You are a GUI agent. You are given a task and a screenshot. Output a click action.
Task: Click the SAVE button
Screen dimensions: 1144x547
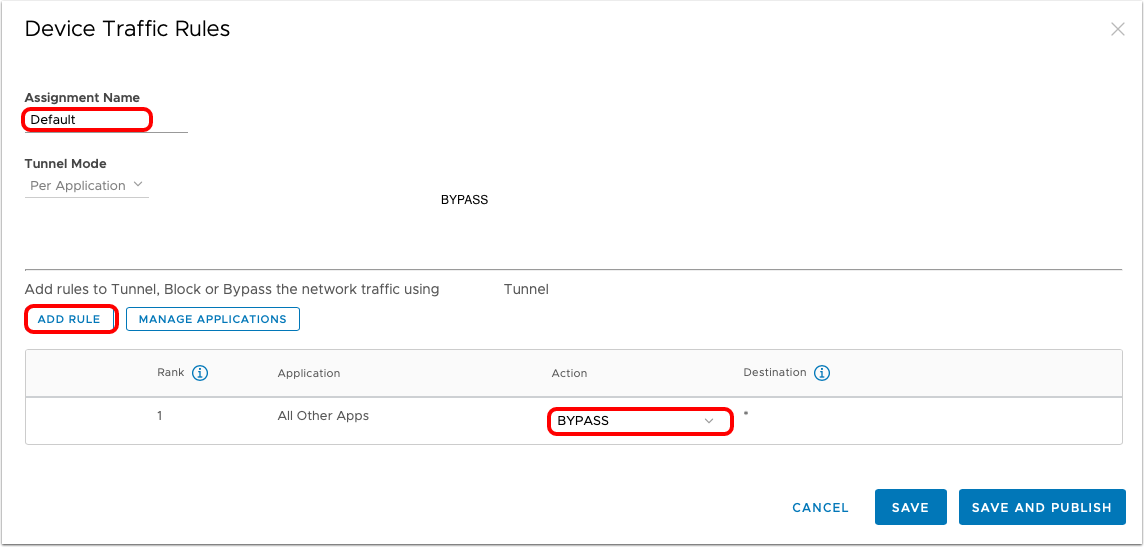pyautogui.click(x=910, y=507)
